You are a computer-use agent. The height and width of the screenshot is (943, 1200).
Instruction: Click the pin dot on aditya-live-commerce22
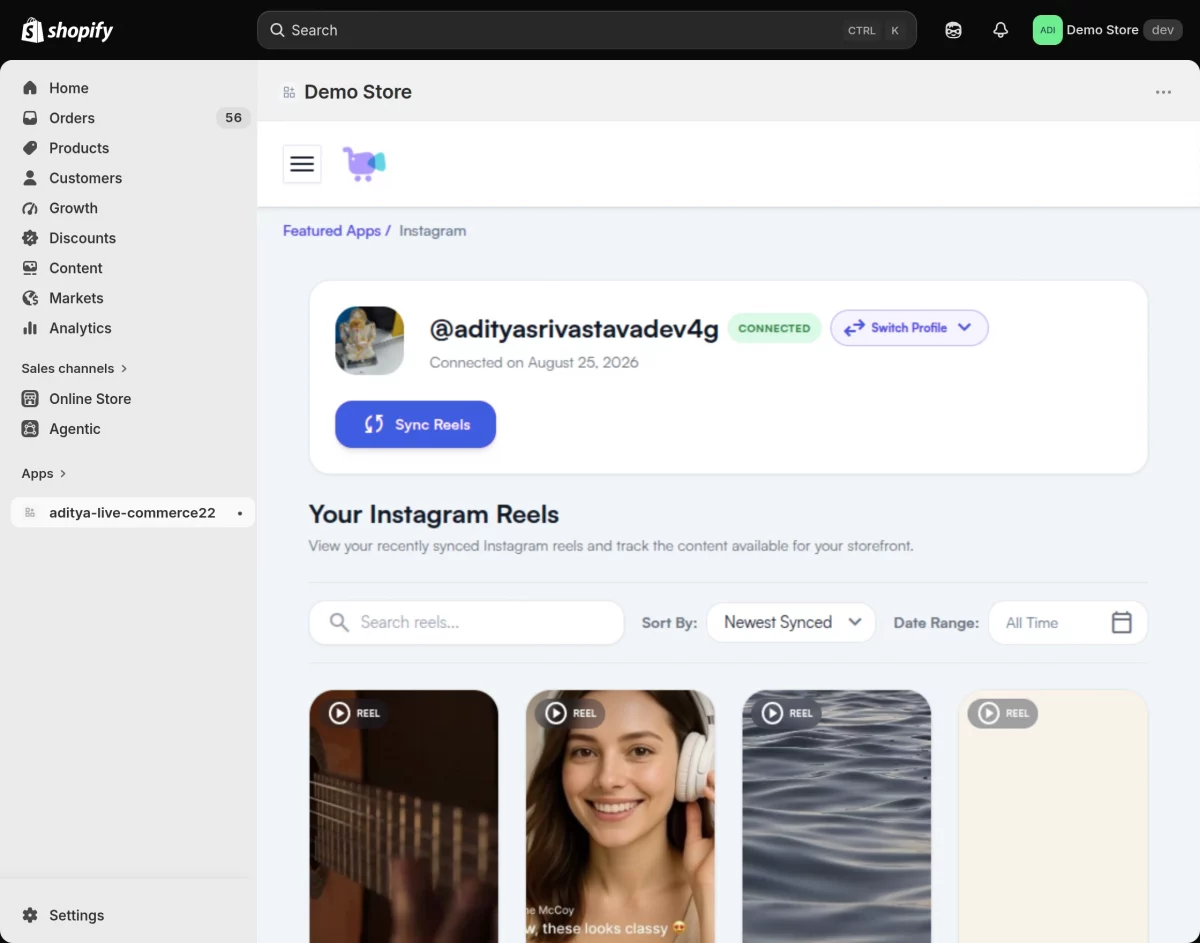[240, 513]
